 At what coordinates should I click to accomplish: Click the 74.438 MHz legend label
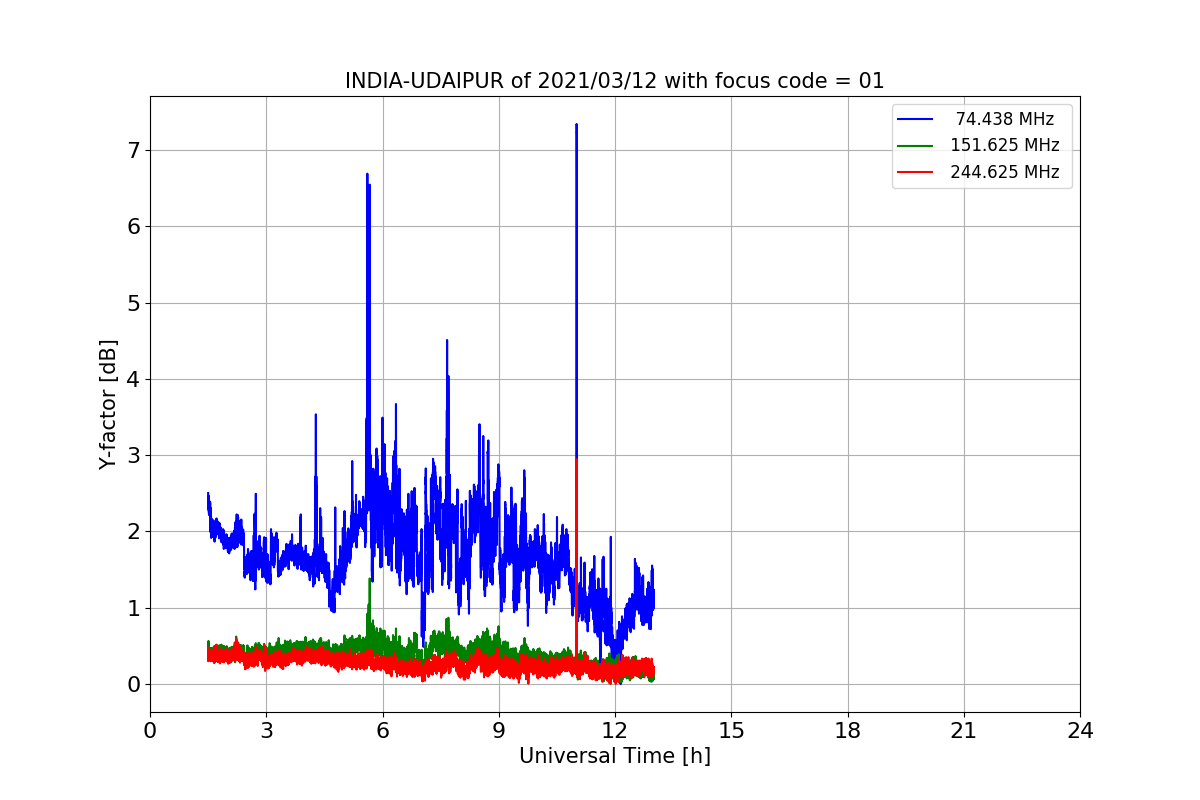click(x=1005, y=119)
